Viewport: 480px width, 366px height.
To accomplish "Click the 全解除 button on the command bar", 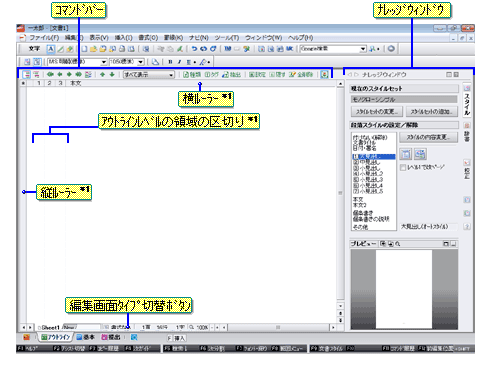I will click(301, 74).
